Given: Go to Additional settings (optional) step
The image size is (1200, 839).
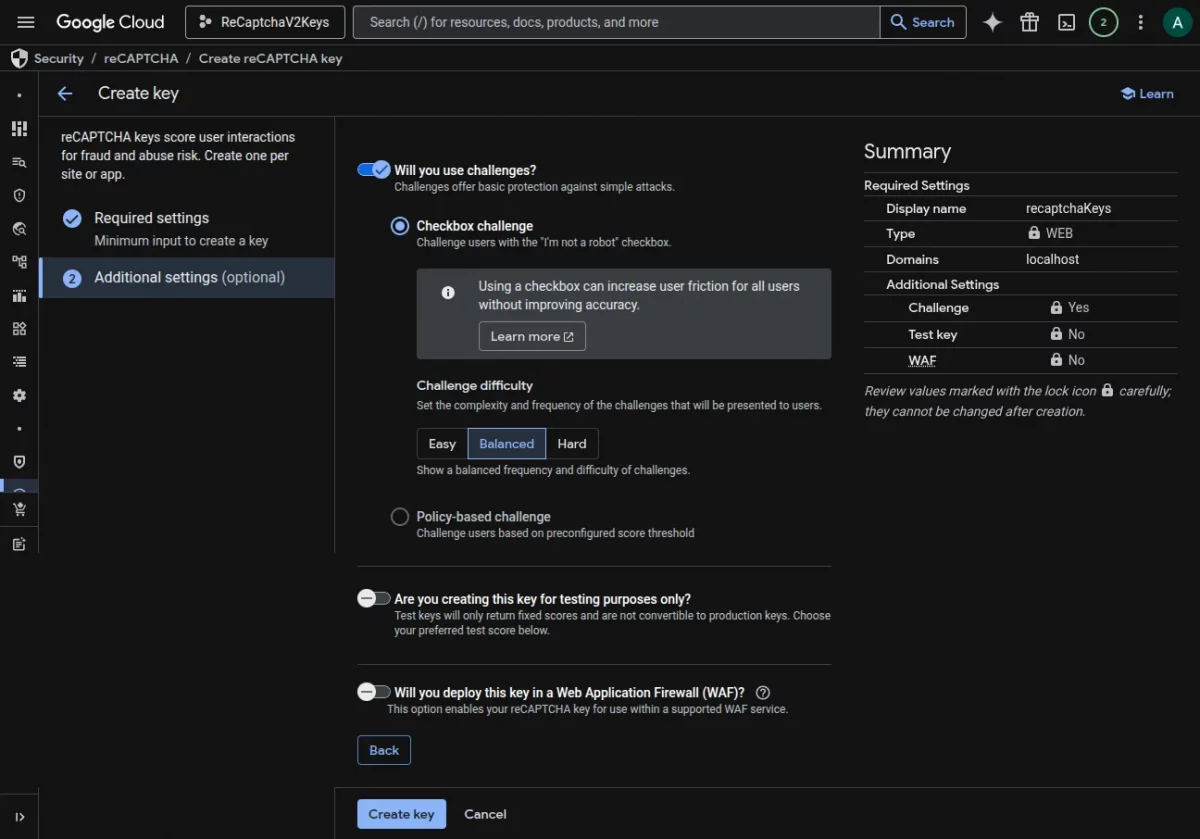Looking at the screenshot, I should [x=187, y=277].
